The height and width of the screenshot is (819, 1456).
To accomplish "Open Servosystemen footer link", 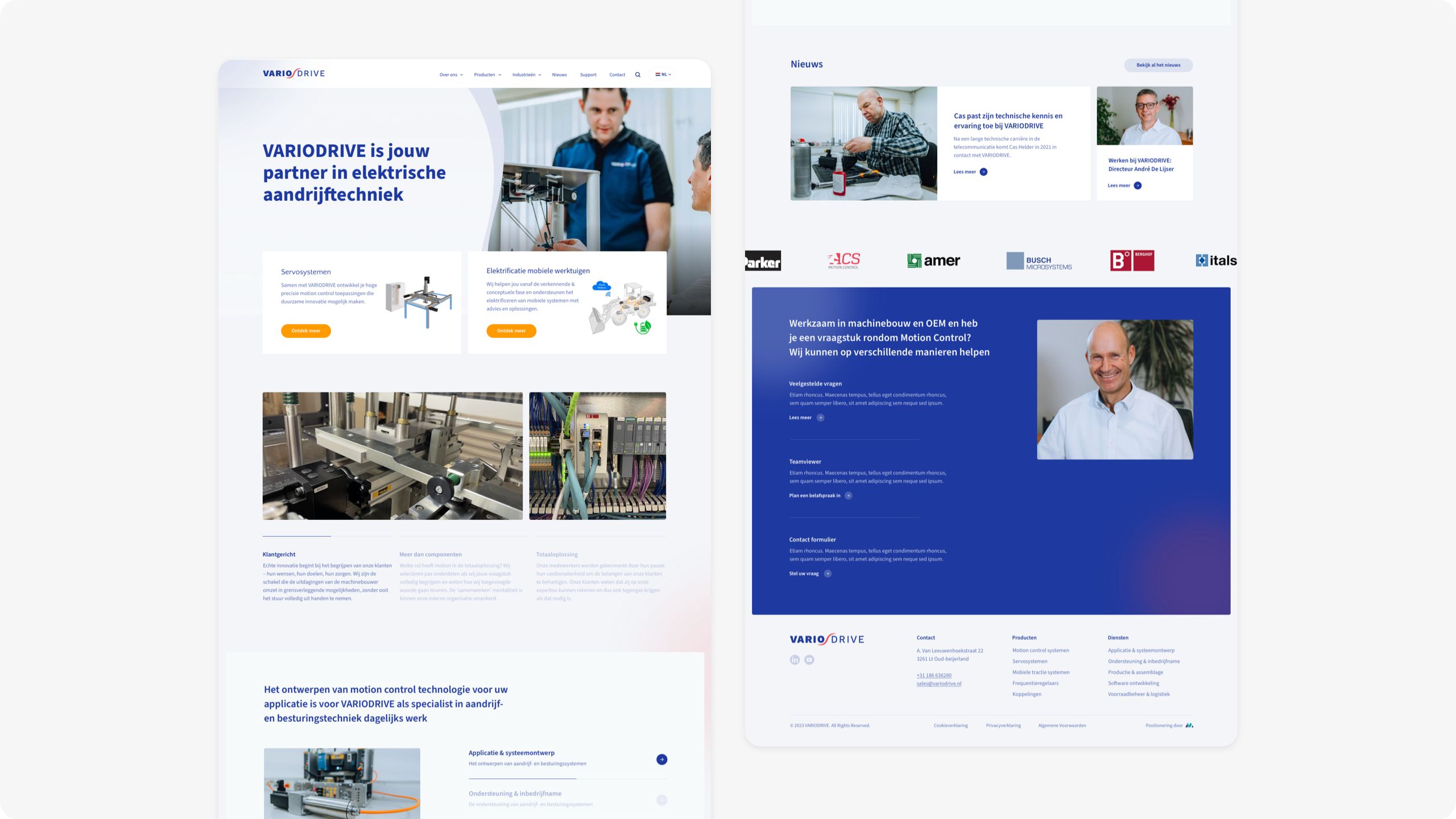I will (1029, 661).
